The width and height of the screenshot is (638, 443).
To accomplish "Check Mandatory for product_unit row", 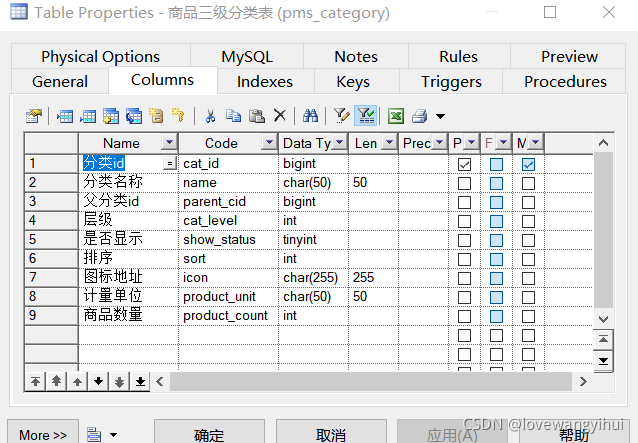I will [528, 297].
